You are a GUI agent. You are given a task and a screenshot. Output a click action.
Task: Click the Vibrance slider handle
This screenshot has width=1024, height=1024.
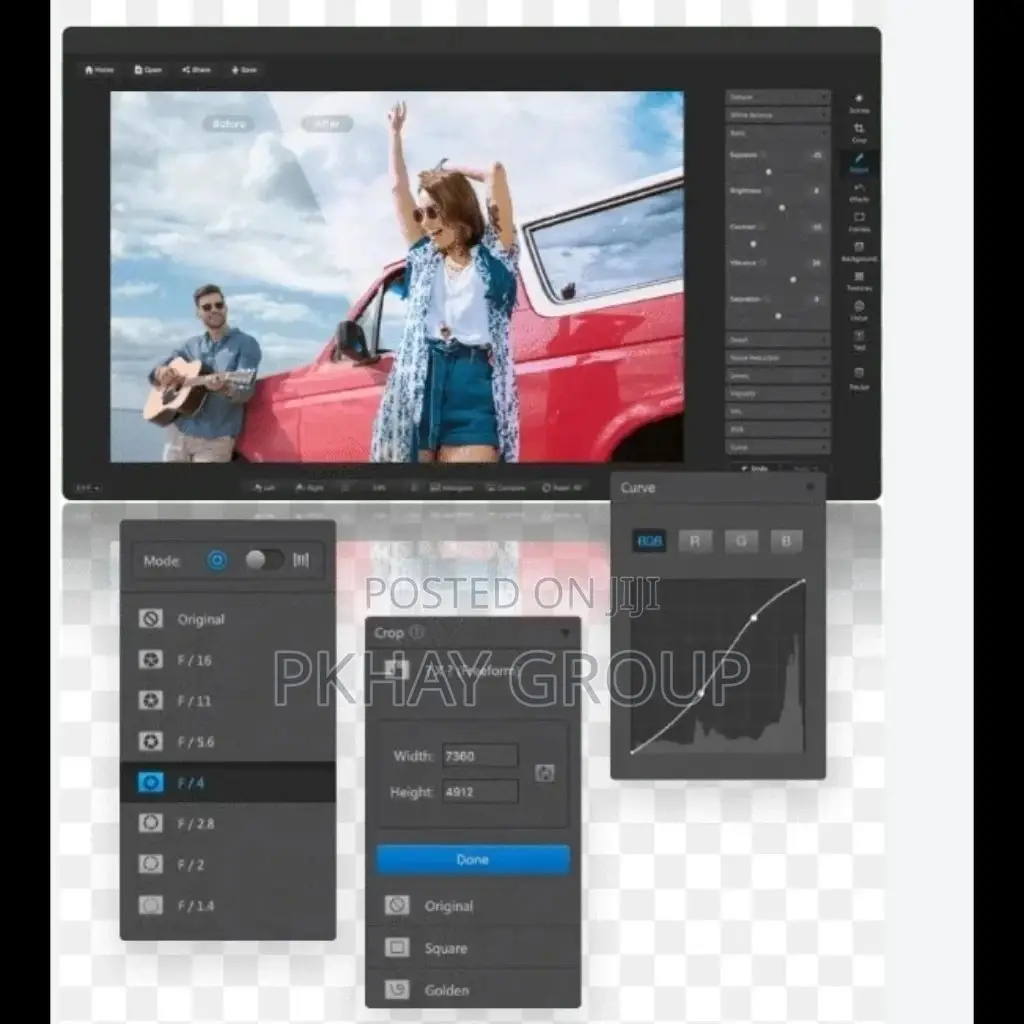(x=793, y=280)
